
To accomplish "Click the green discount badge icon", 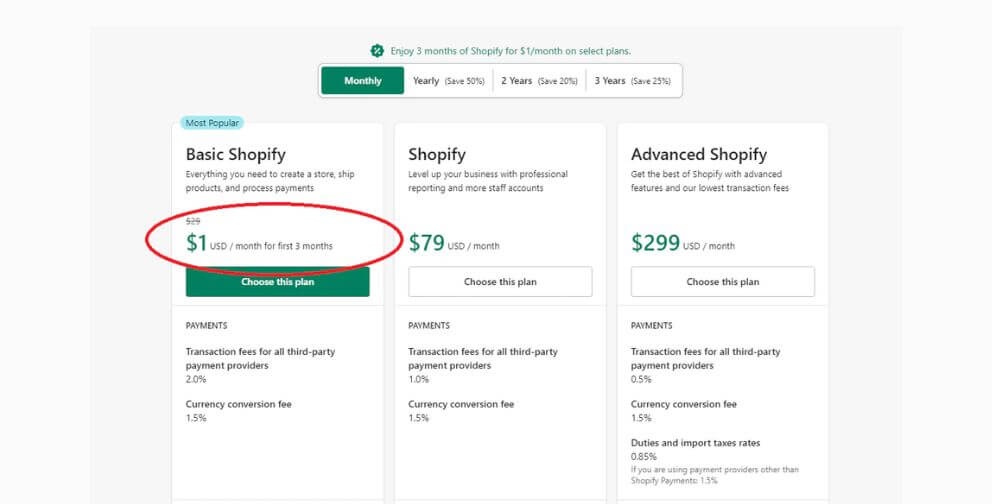I will point(377,51).
